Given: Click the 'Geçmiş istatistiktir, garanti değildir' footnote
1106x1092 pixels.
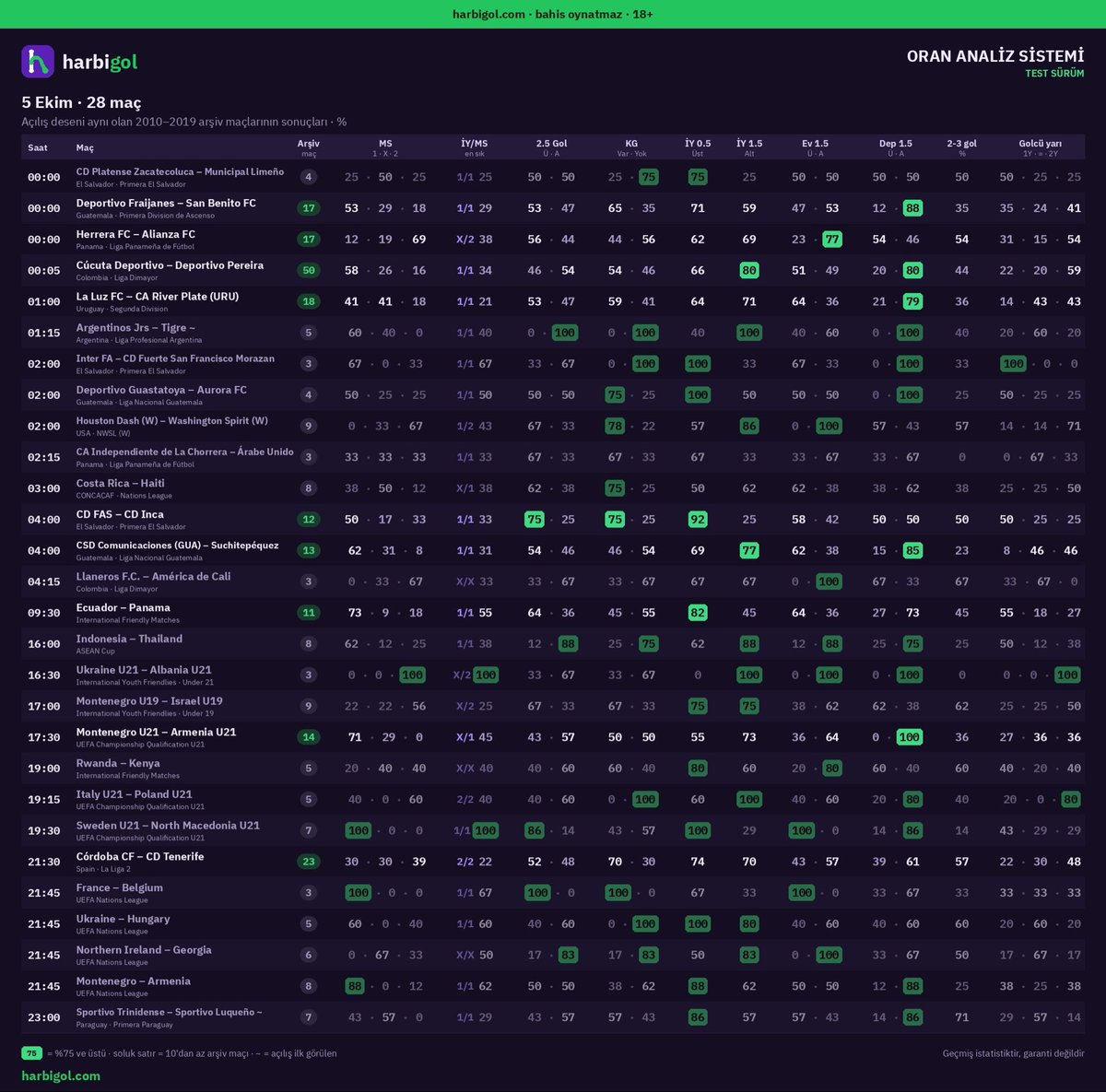Looking at the screenshot, I should (x=1014, y=1053).
